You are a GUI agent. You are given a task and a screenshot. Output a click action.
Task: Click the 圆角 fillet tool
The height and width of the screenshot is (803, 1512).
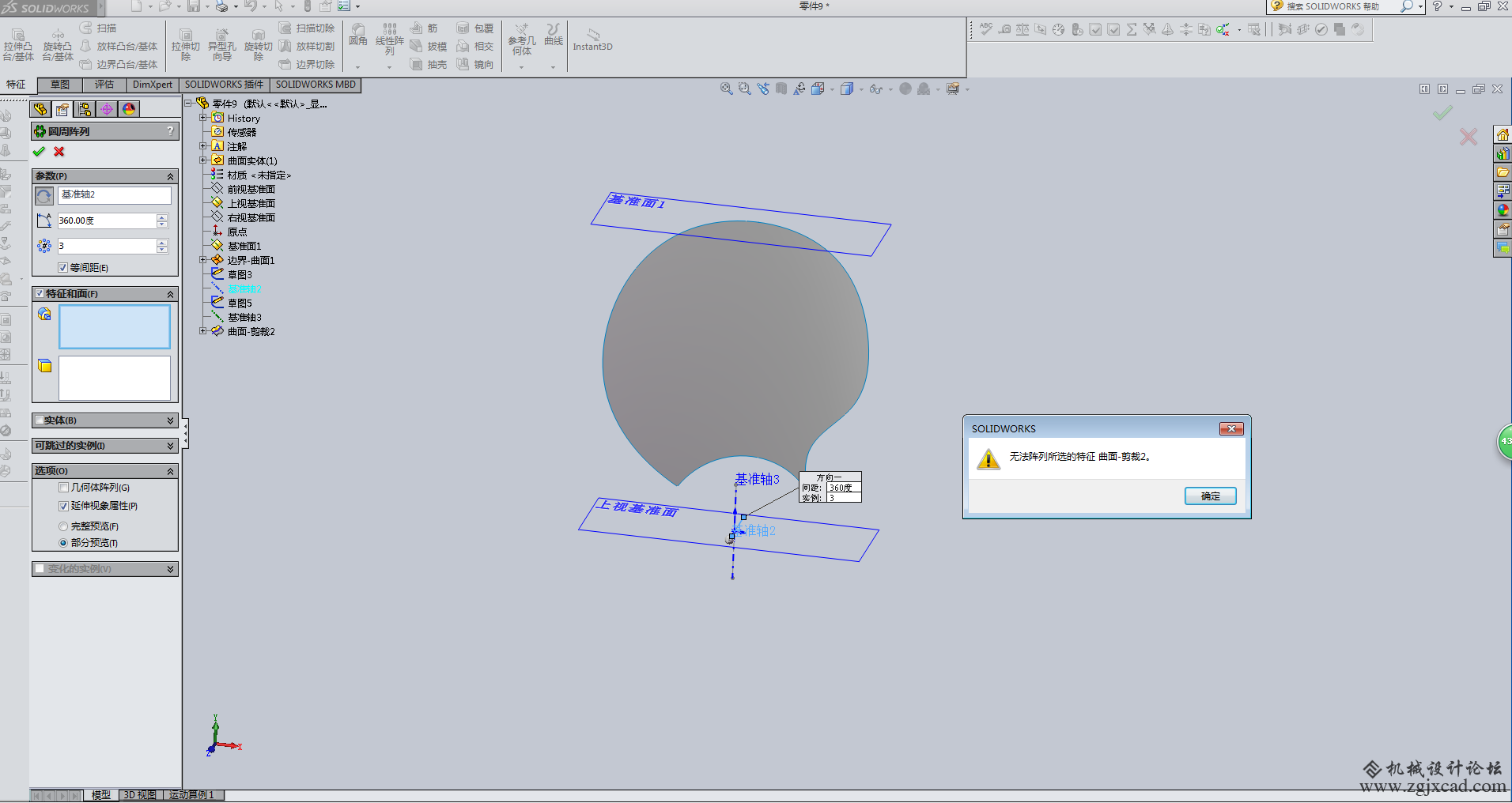pyautogui.click(x=358, y=36)
